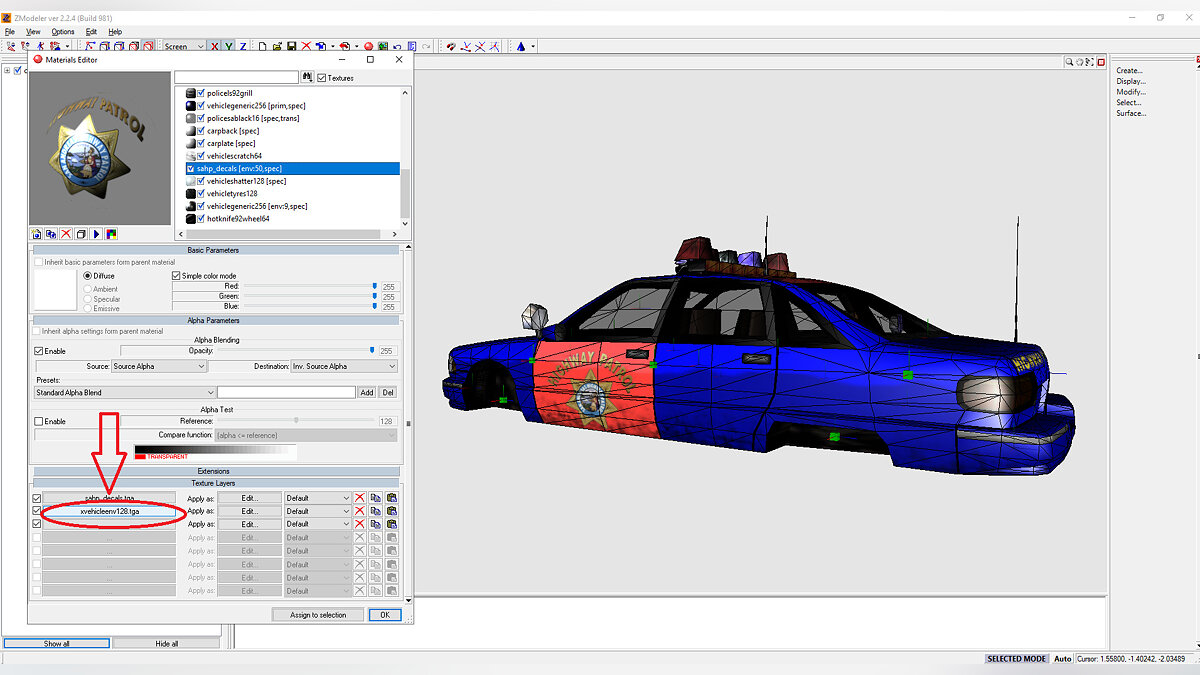Open the Source Alpha dropdown
The height and width of the screenshot is (675, 1200).
click(158, 366)
